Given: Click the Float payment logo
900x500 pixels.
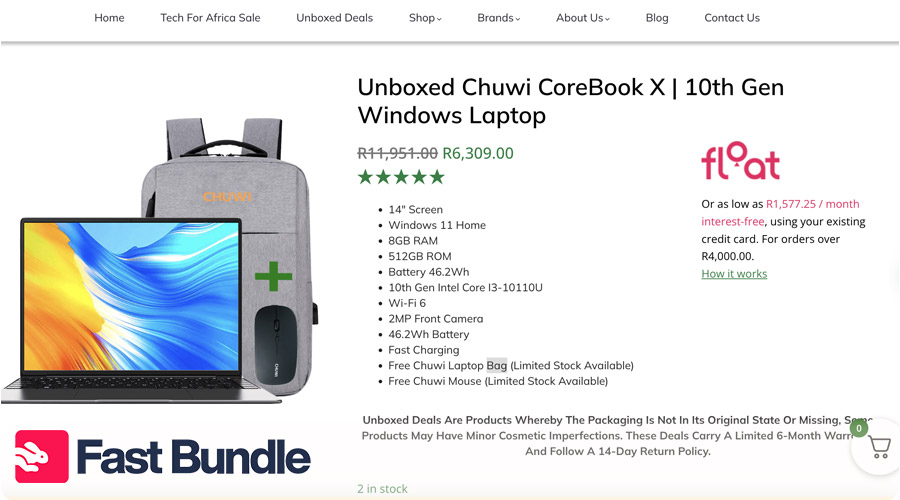Looking at the screenshot, I should tap(740, 161).
